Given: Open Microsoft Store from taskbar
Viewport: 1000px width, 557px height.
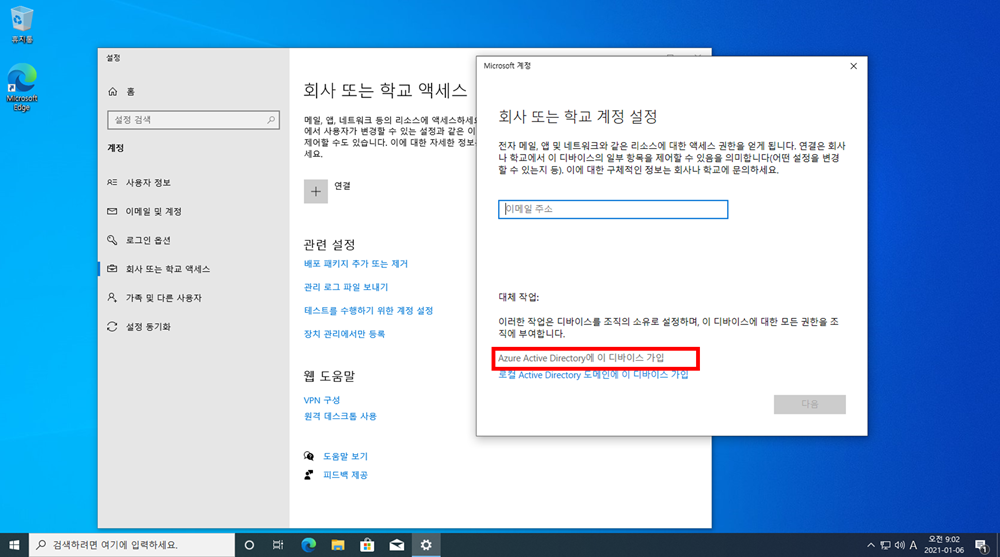Looking at the screenshot, I should click(367, 545).
